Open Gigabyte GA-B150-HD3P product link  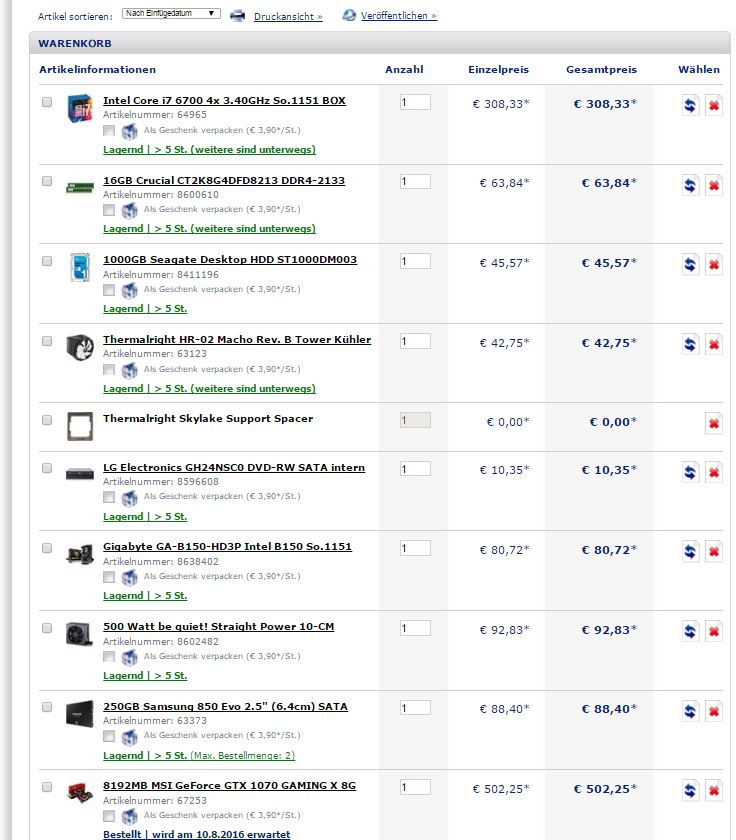coord(227,546)
